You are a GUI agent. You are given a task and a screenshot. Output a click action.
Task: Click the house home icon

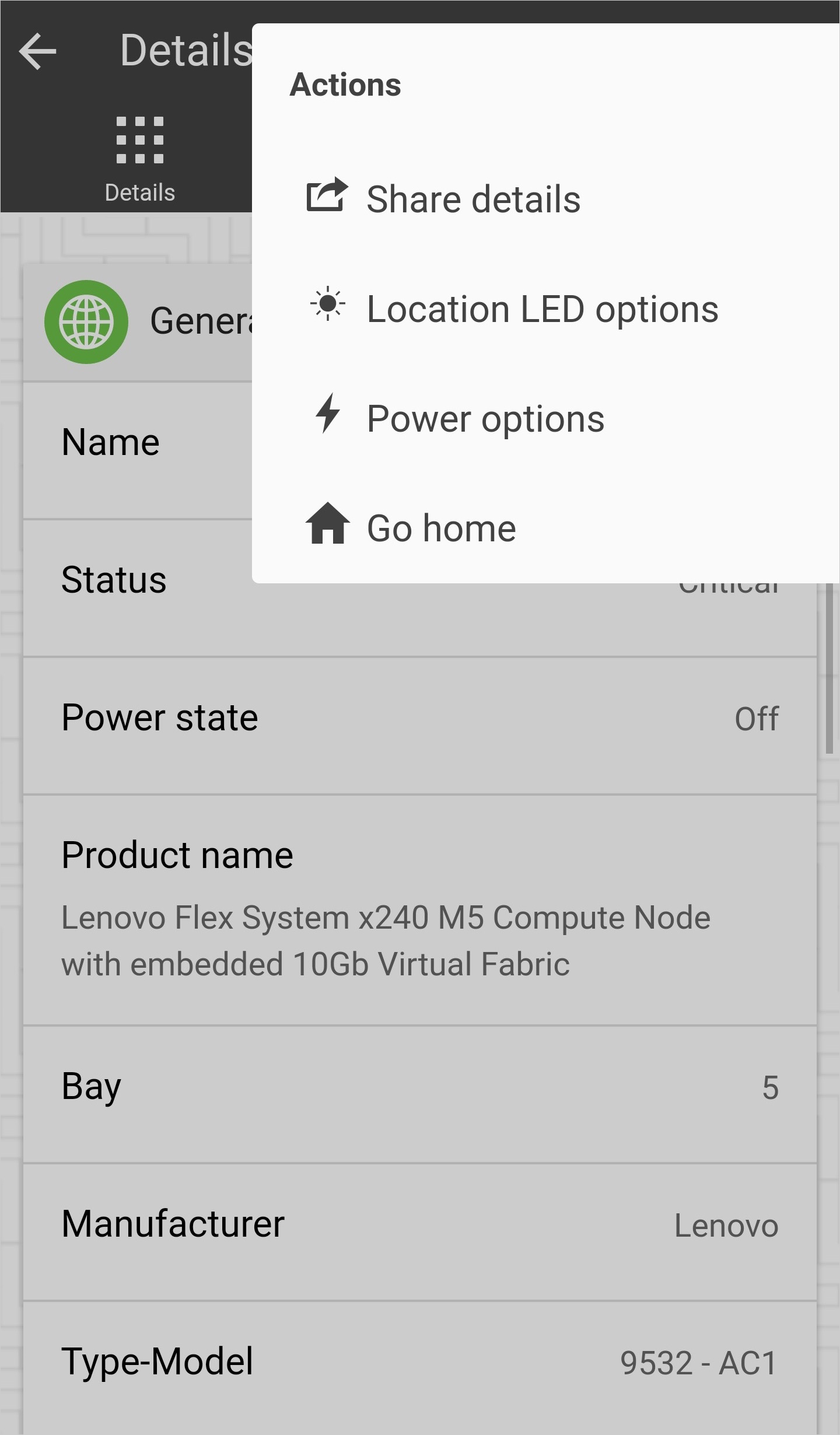[x=327, y=524]
